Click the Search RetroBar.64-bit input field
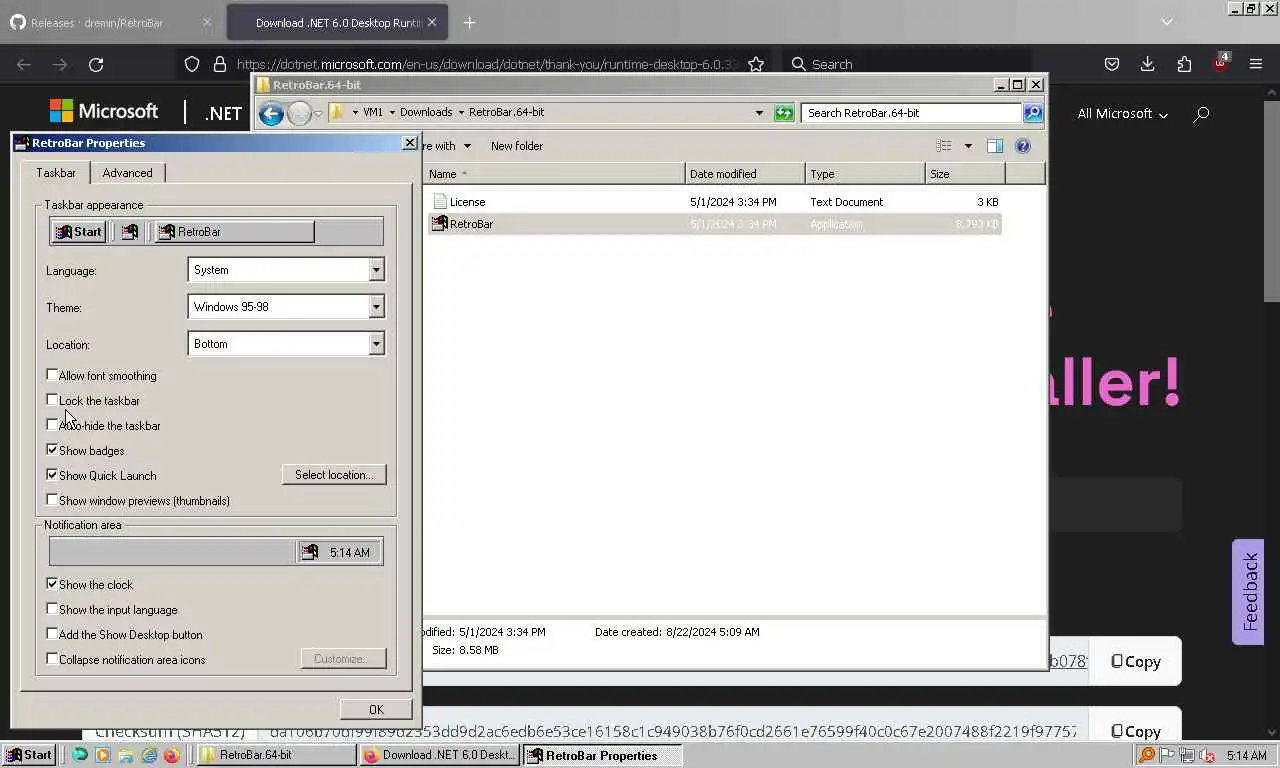Viewport: 1280px width, 768px height. click(911, 113)
